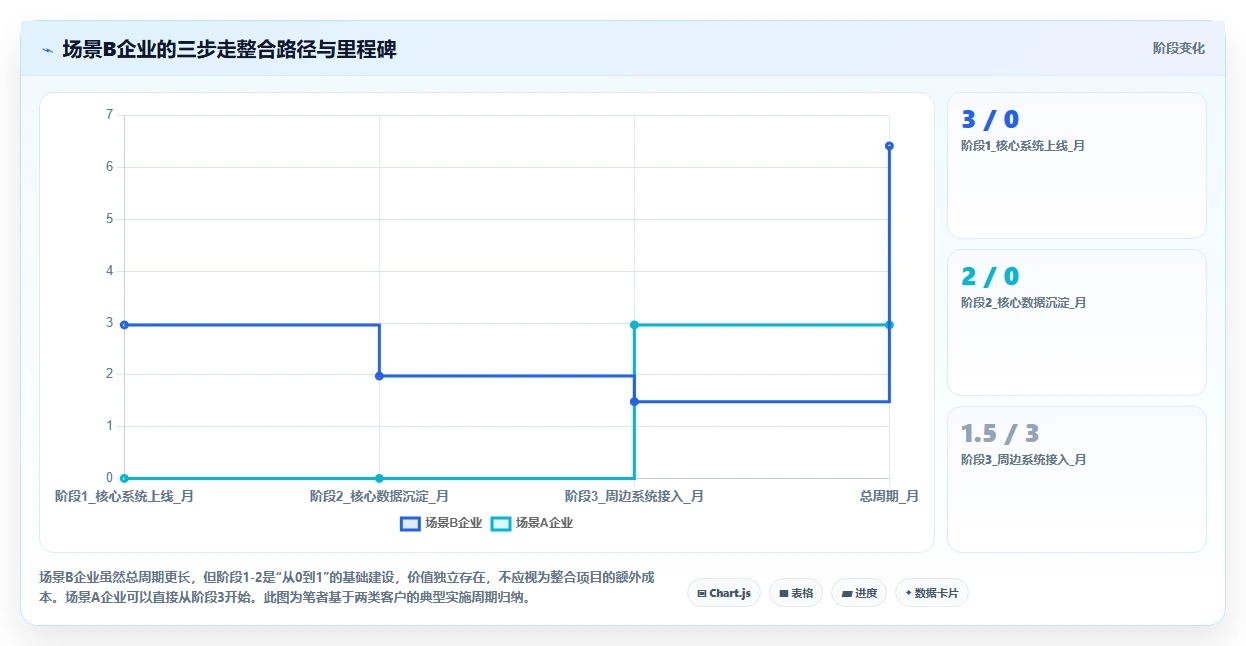Click the footnote paragraph below chart
Viewport: 1246px width, 646px height.
[348, 588]
